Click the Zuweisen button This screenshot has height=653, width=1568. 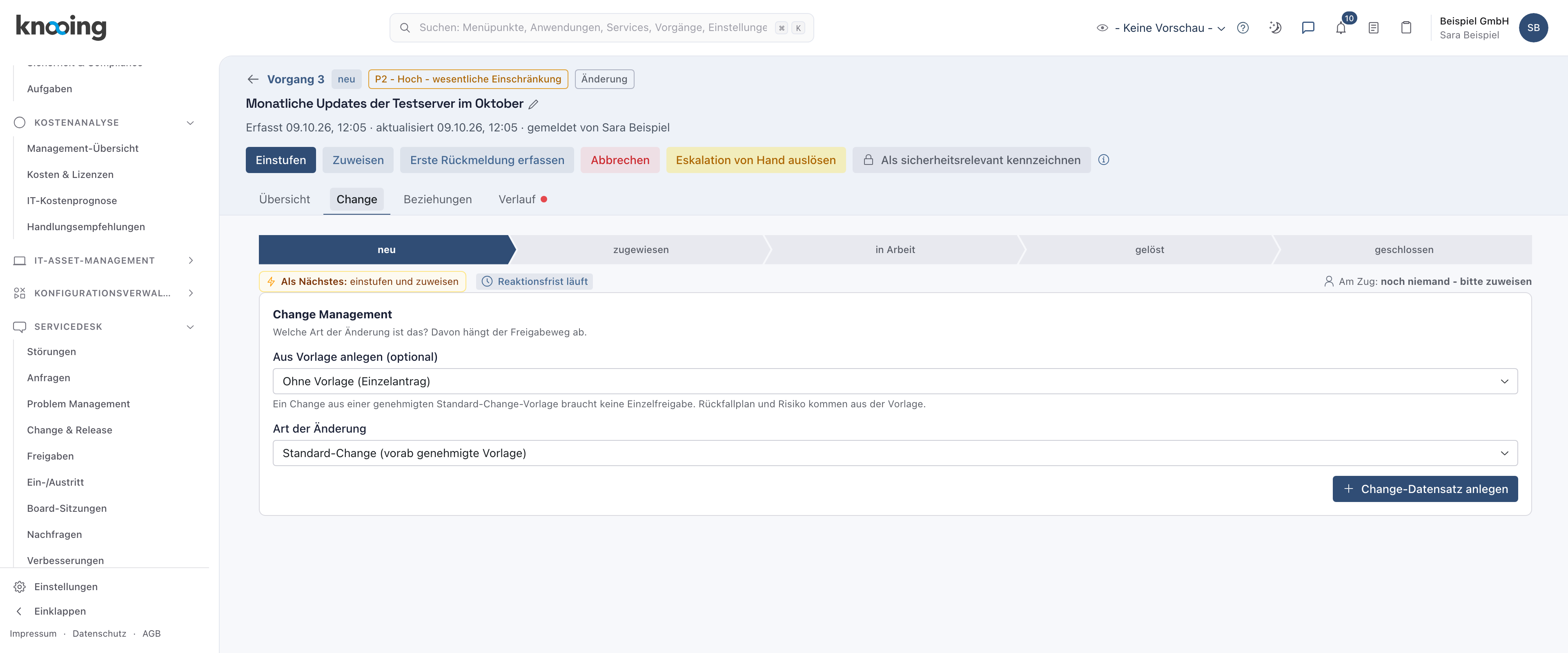(x=358, y=160)
